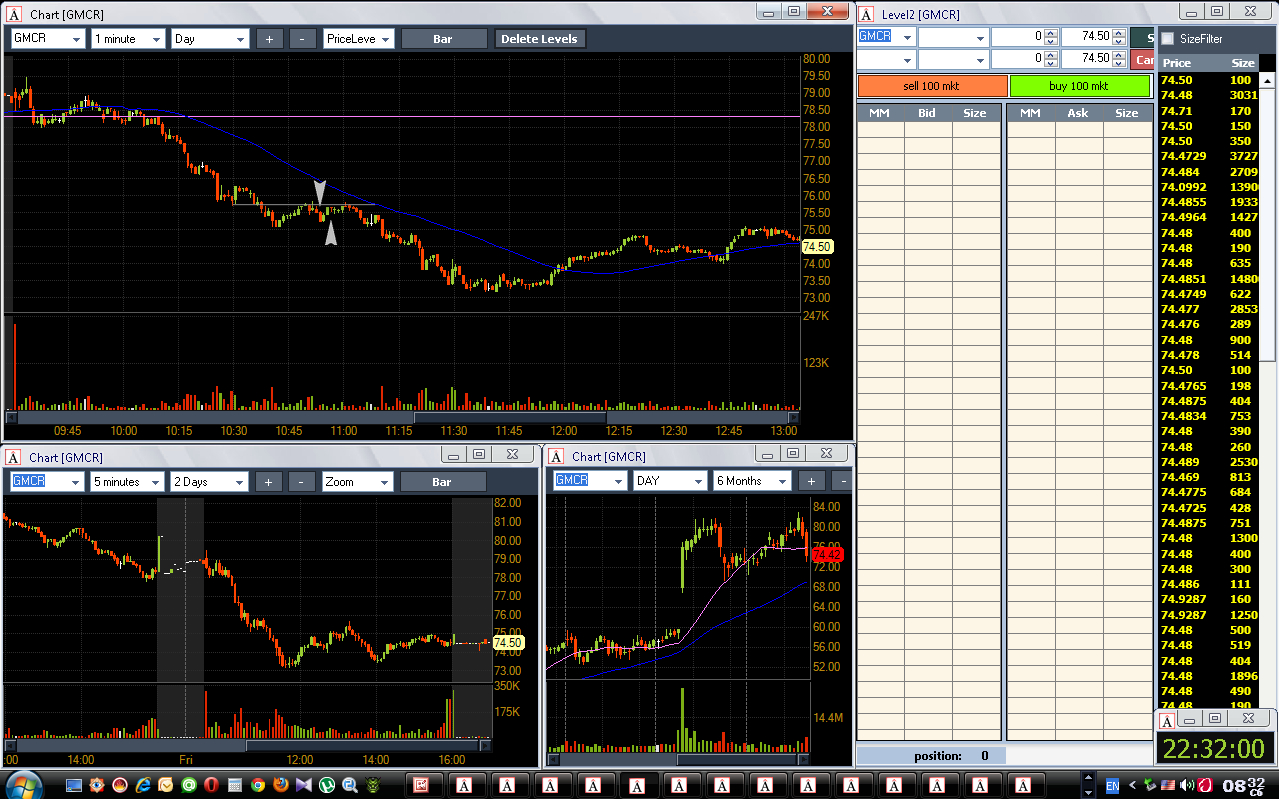This screenshot has width=1279, height=799.
Task: Click the plus button on the 5-minute chart
Action: click(x=268, y=482)
